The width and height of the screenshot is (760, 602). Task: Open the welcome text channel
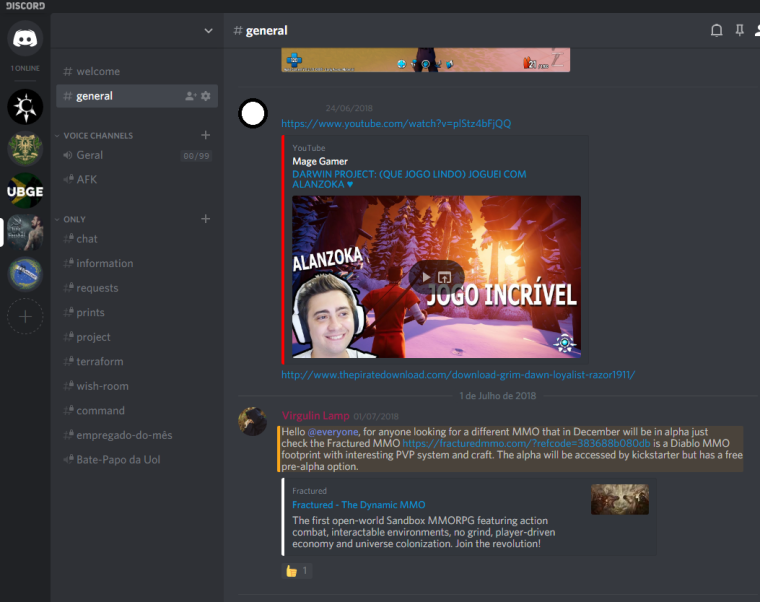[x=137, y=71]
